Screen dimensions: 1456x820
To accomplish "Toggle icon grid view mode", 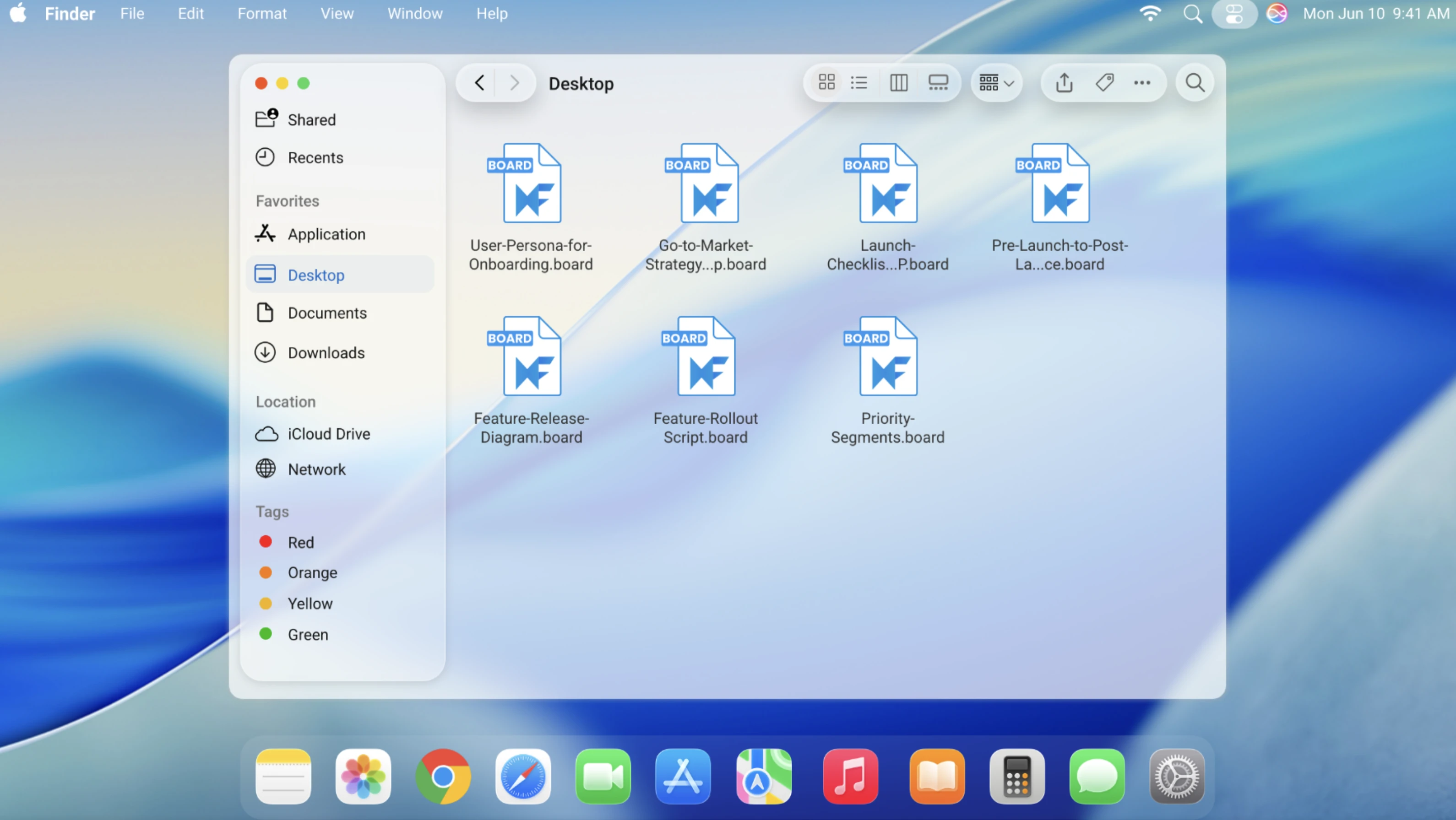I will 826,83.
